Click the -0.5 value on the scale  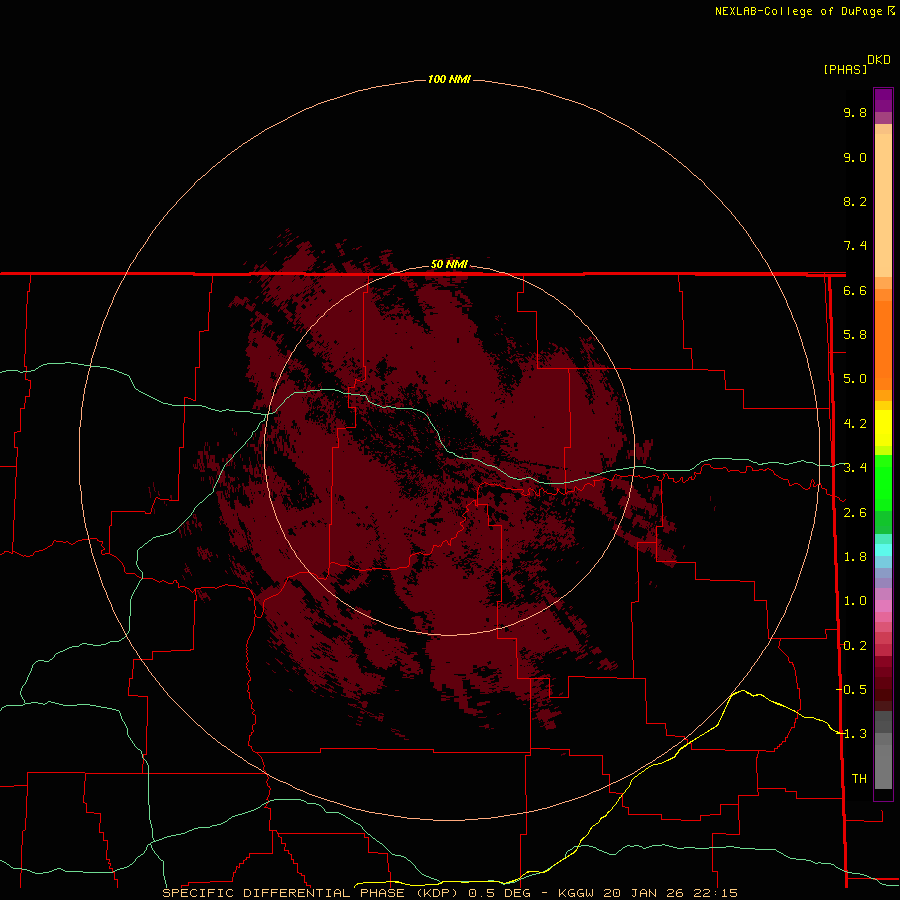point(851,689)
